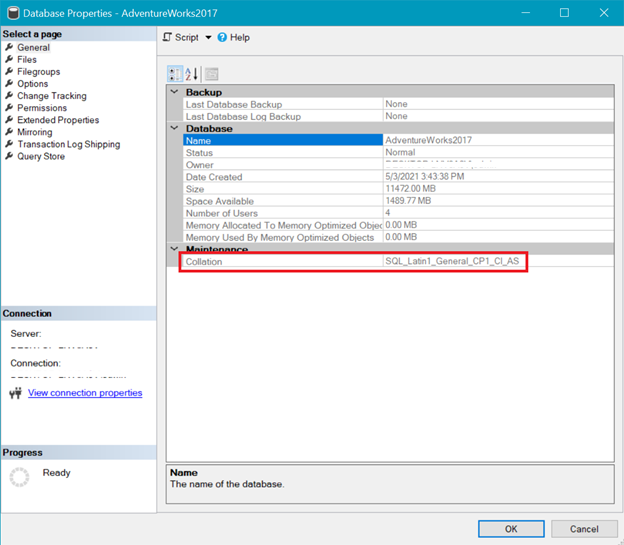
Task: Select the Size property row
Action: tap(398, 189)
